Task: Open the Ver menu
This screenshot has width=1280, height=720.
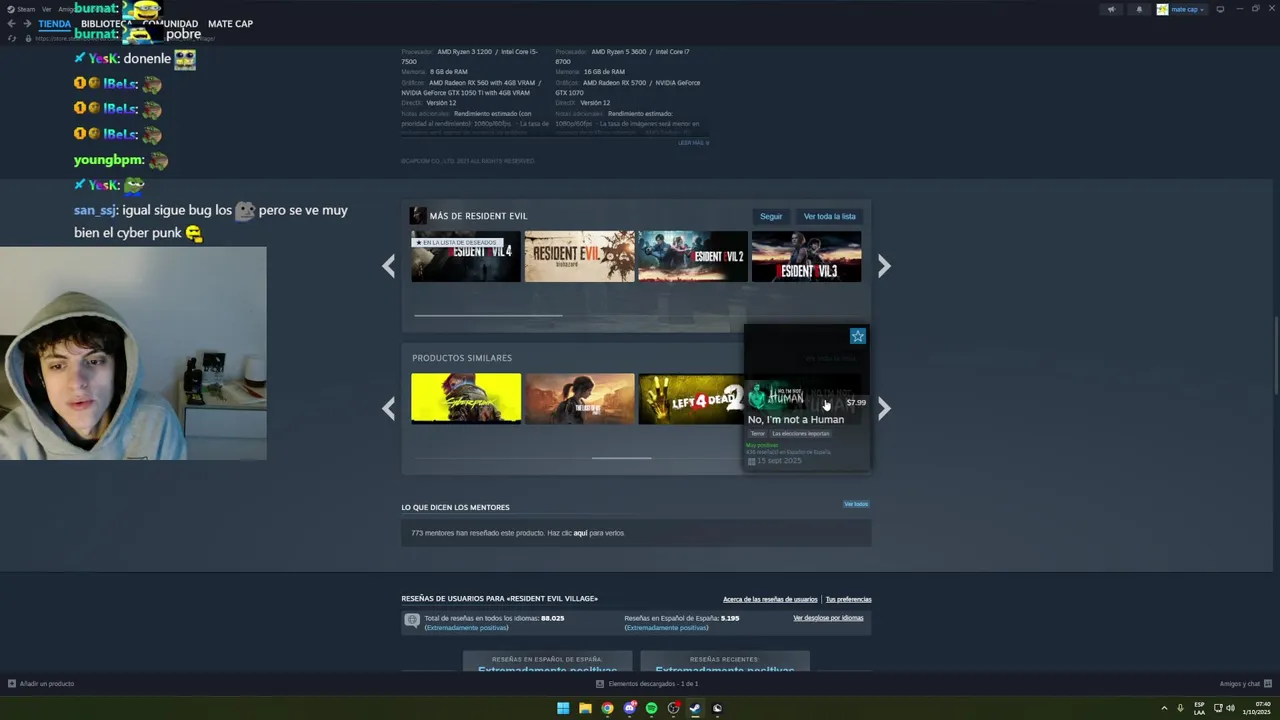Action: pos(46,9)
